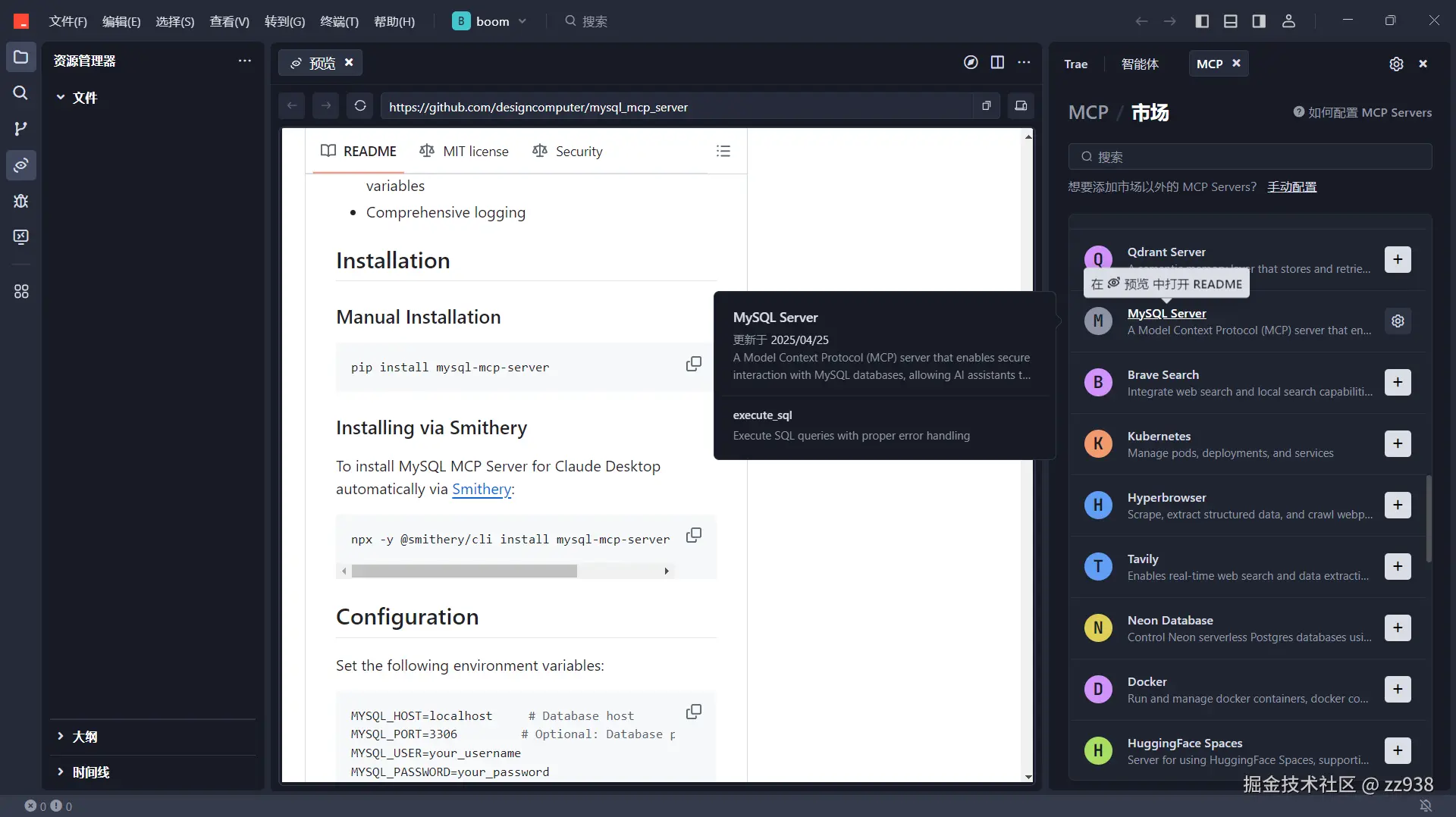Switch to the 智能体 tab

[x=1140, y=64]
